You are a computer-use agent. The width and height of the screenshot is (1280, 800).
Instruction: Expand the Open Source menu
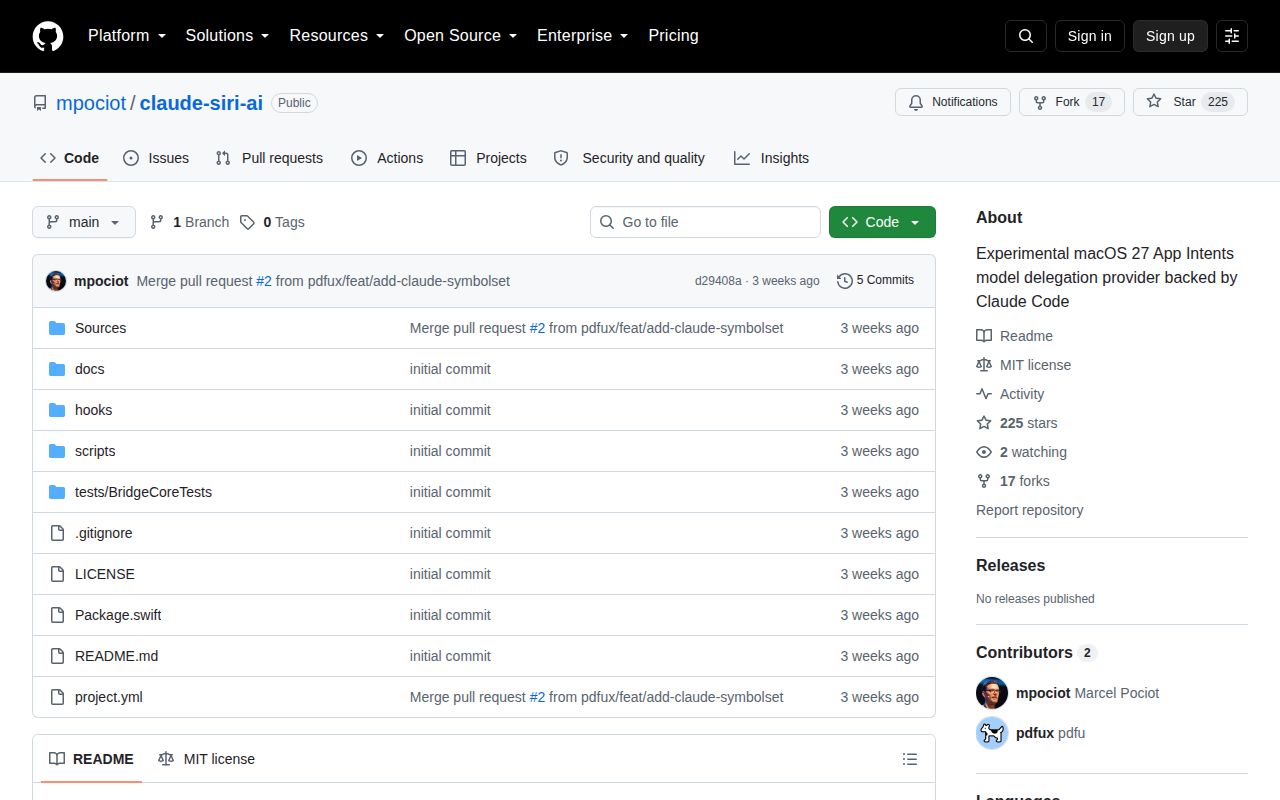(x=461, y=36)
